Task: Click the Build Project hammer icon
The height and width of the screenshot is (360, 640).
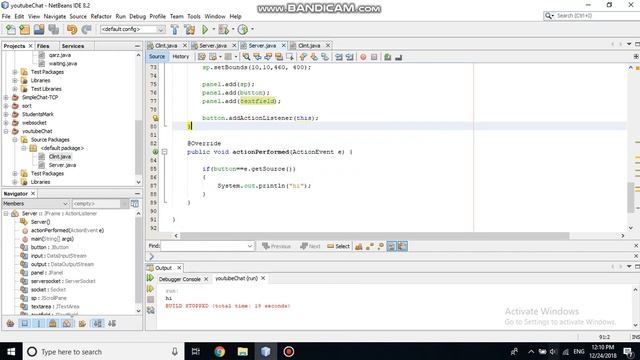Action: click(x=175, y=29)
